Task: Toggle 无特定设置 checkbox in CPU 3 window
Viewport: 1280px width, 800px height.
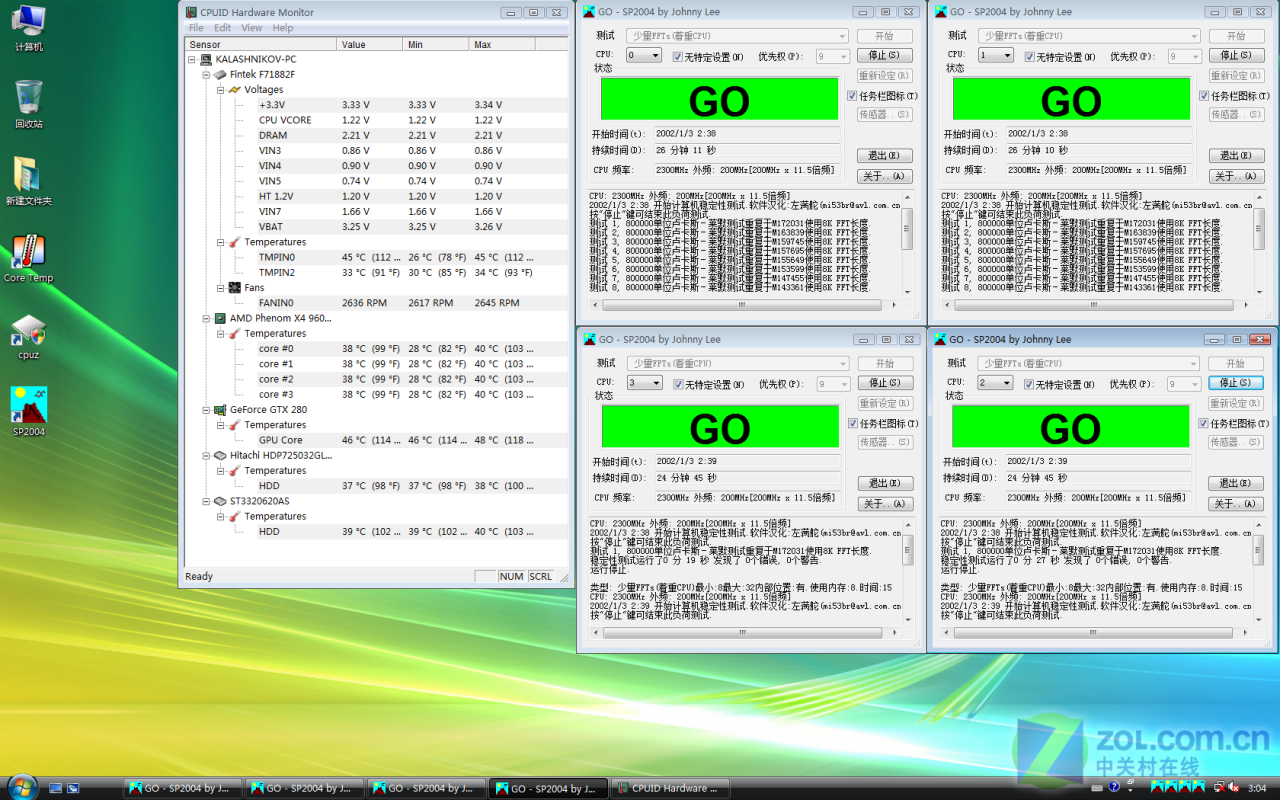Action: click(678, 384)
